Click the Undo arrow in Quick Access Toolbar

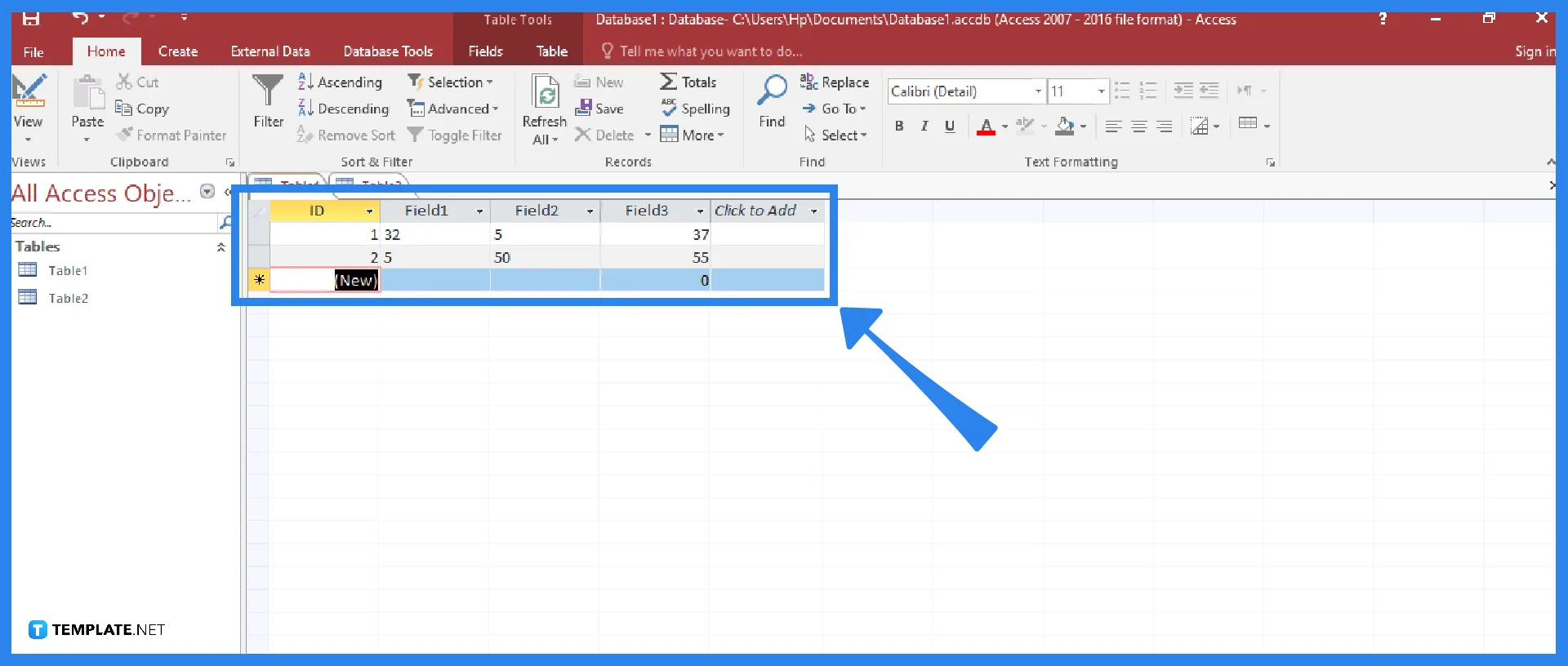[80, 18]
